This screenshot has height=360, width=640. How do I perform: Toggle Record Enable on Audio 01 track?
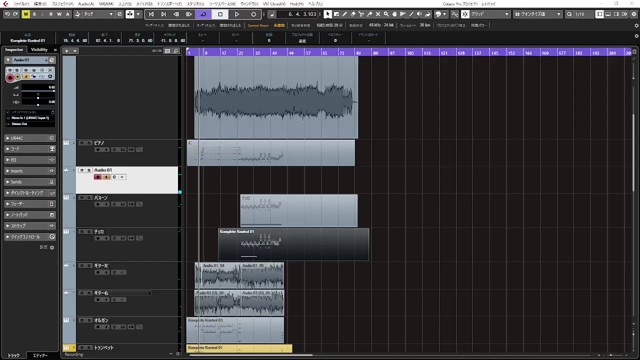[98, 177]
